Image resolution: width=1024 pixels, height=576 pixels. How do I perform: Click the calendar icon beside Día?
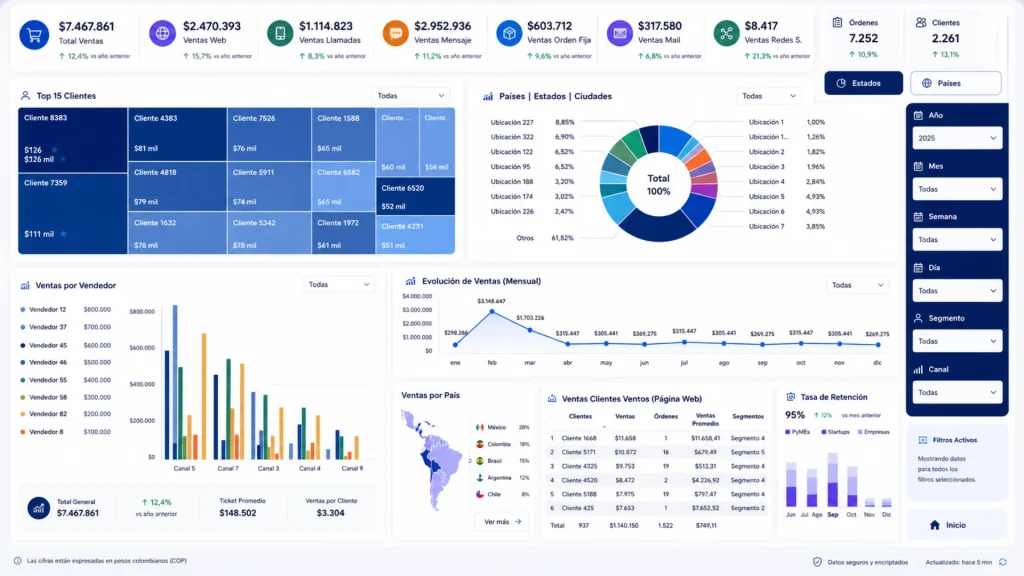click(918, 267)
